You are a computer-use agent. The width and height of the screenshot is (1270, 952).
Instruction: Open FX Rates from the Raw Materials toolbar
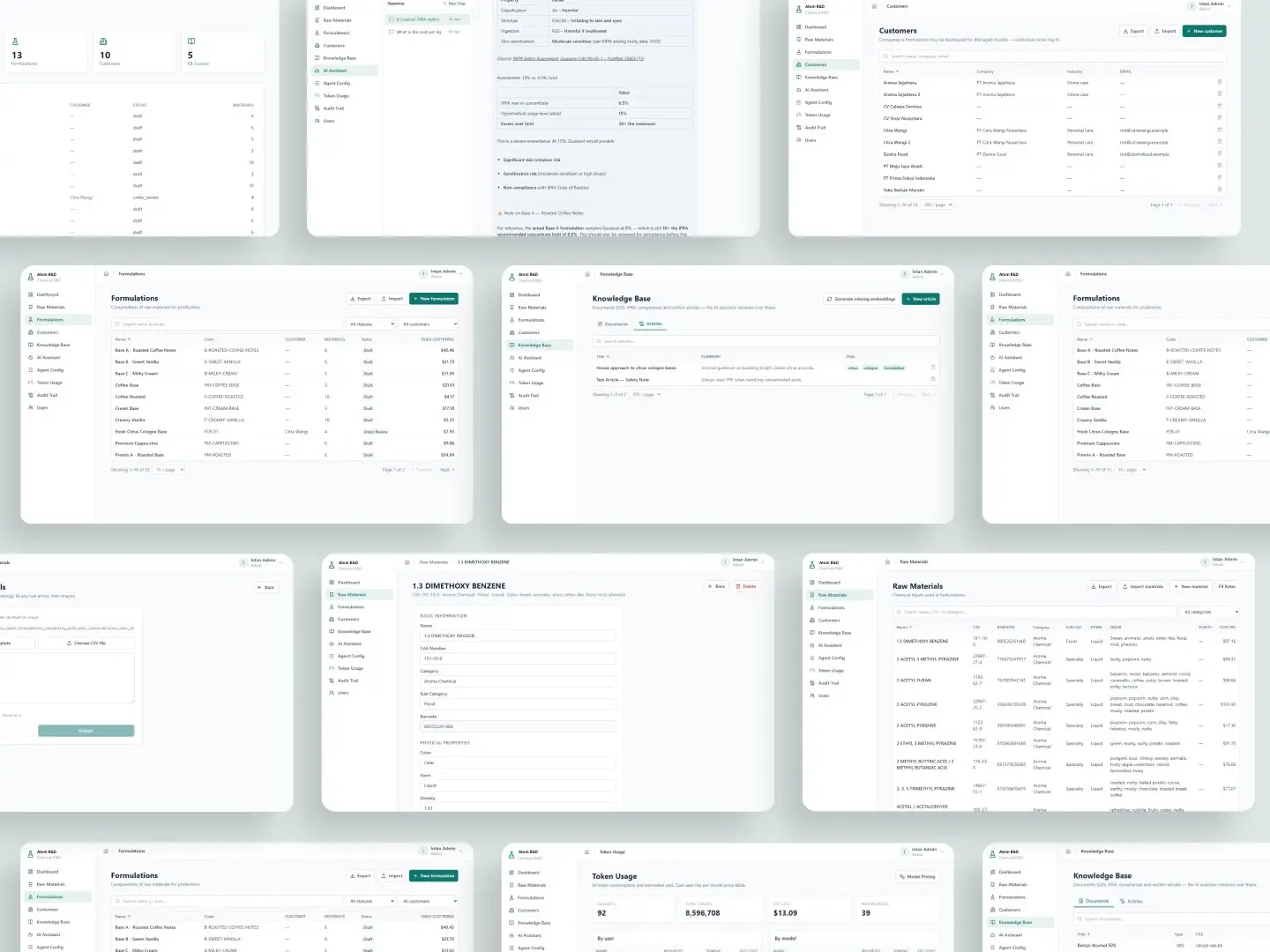tap(1227, 586)
